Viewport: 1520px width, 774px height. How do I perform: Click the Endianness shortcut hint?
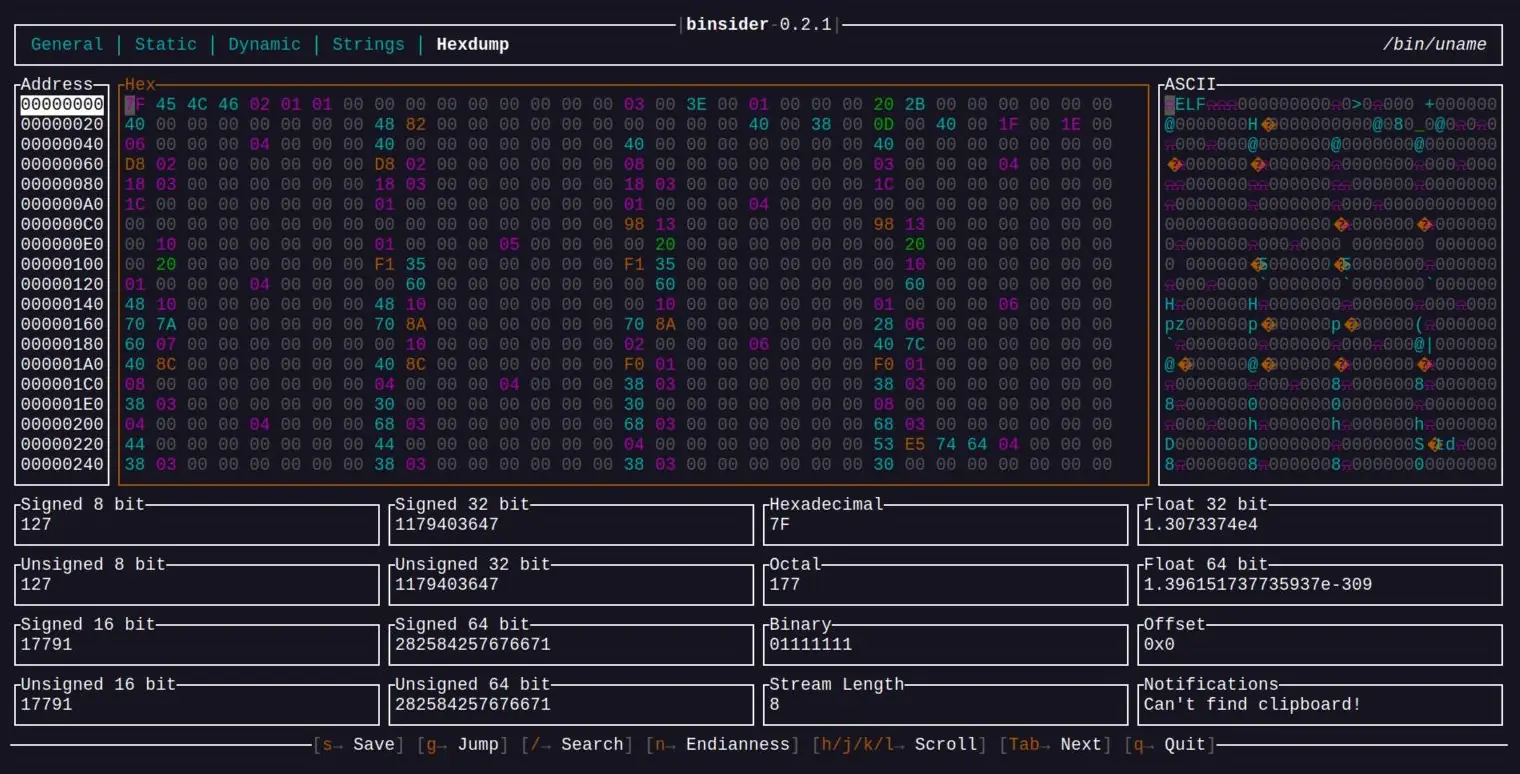721,744
